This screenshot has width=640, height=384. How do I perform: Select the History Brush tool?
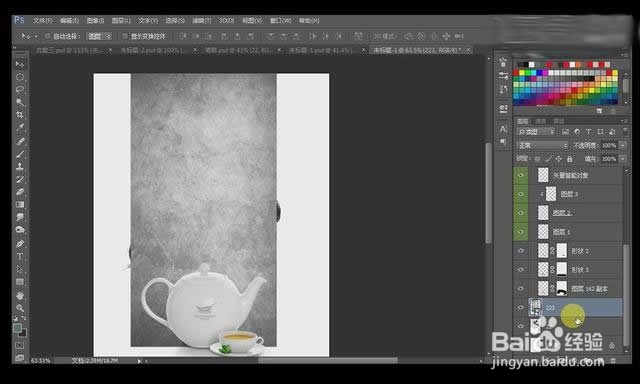(x=20, y=179)
